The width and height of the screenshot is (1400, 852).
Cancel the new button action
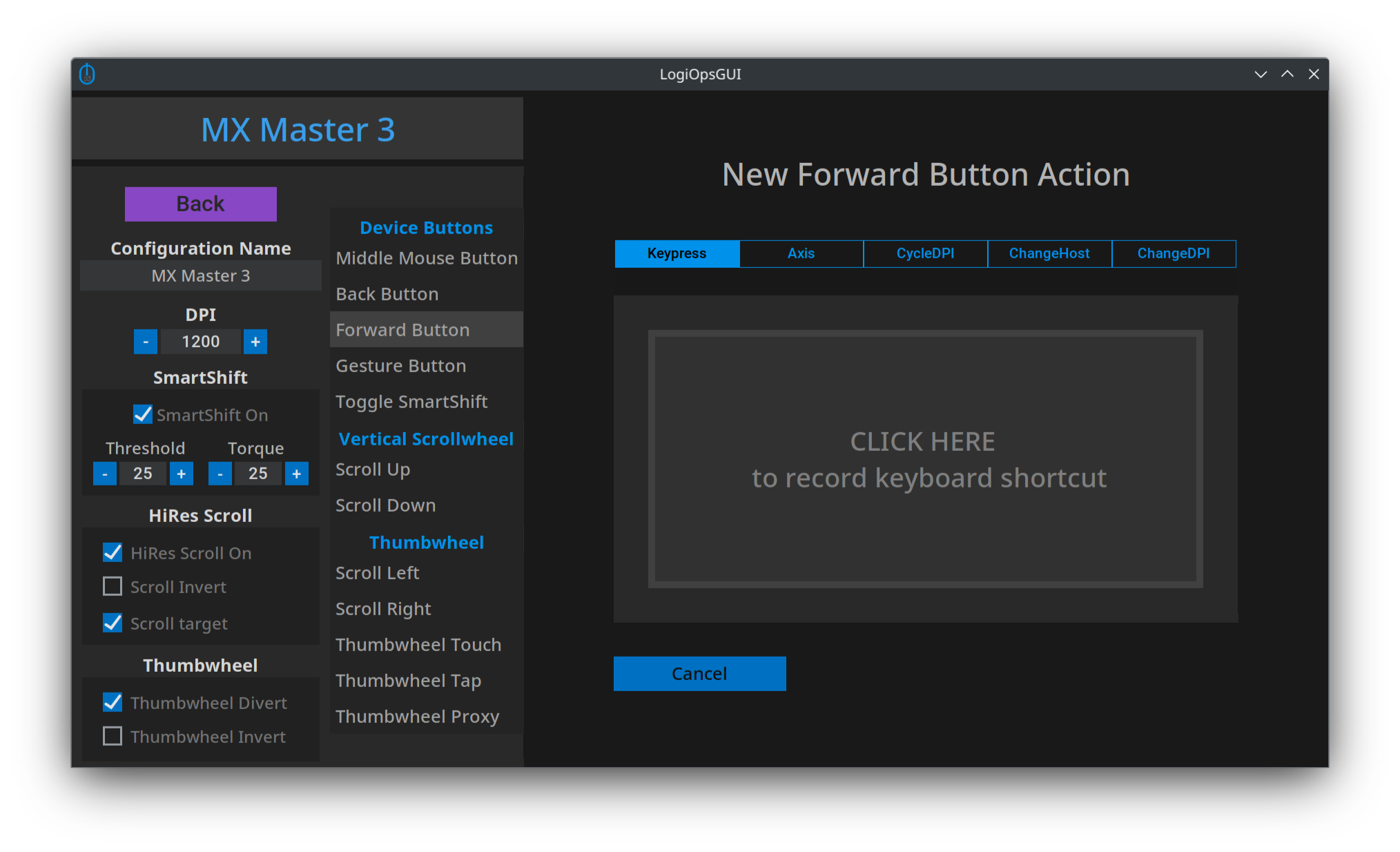[x=699, y=673]
